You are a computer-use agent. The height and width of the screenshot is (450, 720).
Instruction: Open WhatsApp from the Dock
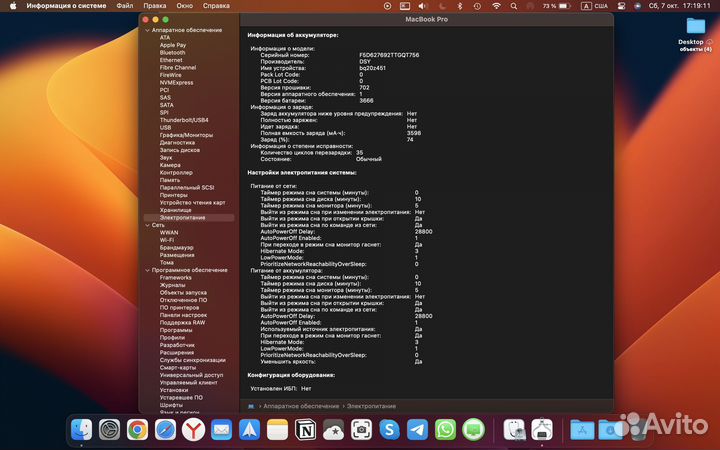click(x=445, y=430)
